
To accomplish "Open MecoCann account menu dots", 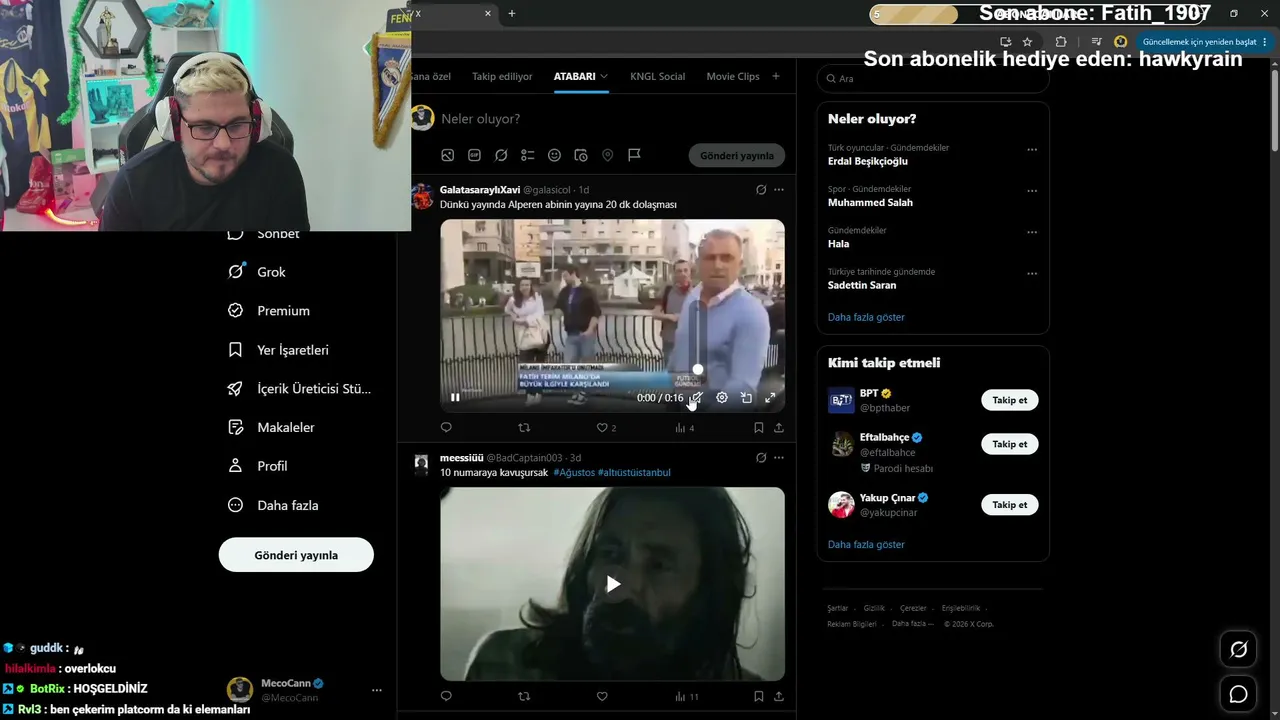I will click(377, 690).
